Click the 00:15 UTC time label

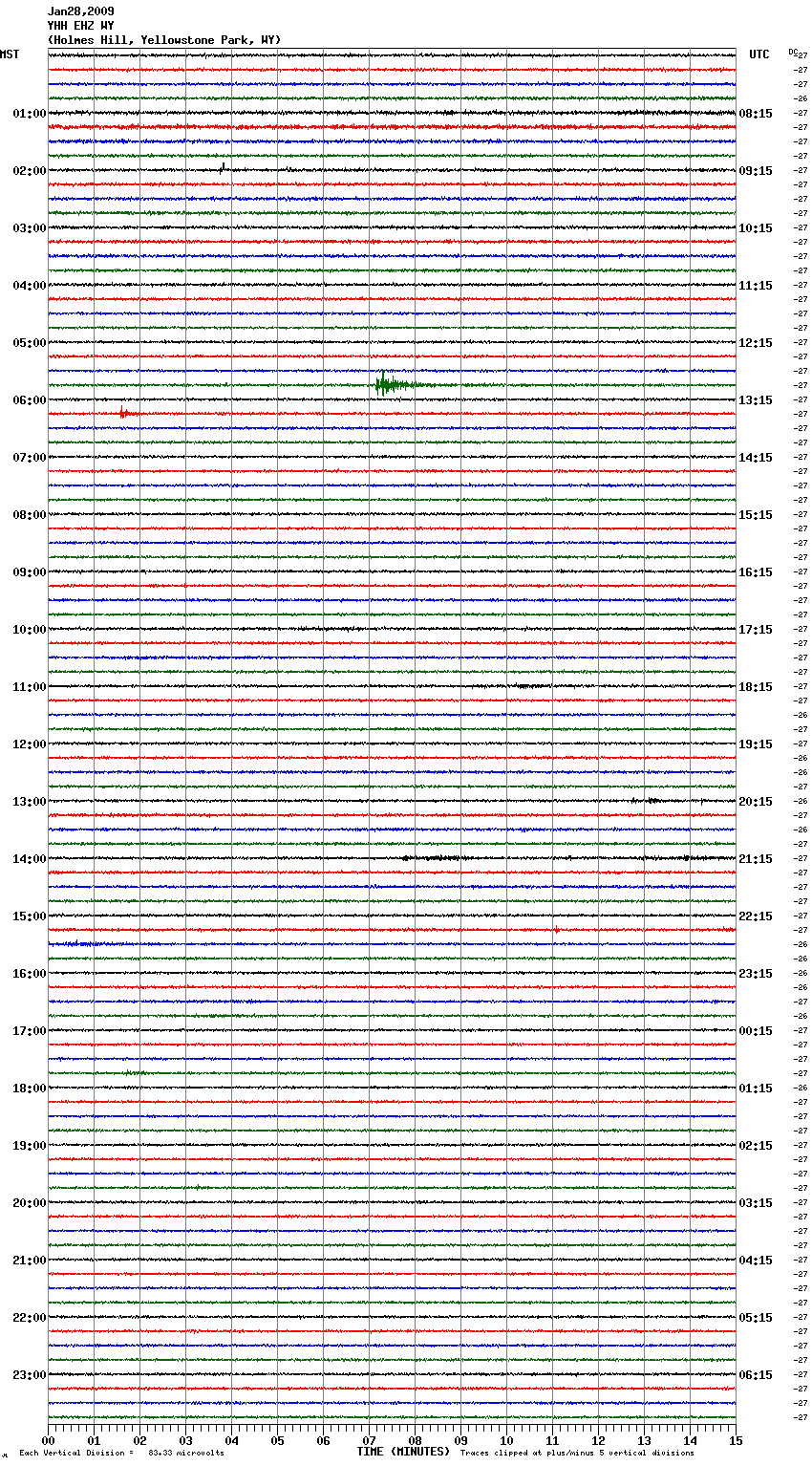point(756,1031)
